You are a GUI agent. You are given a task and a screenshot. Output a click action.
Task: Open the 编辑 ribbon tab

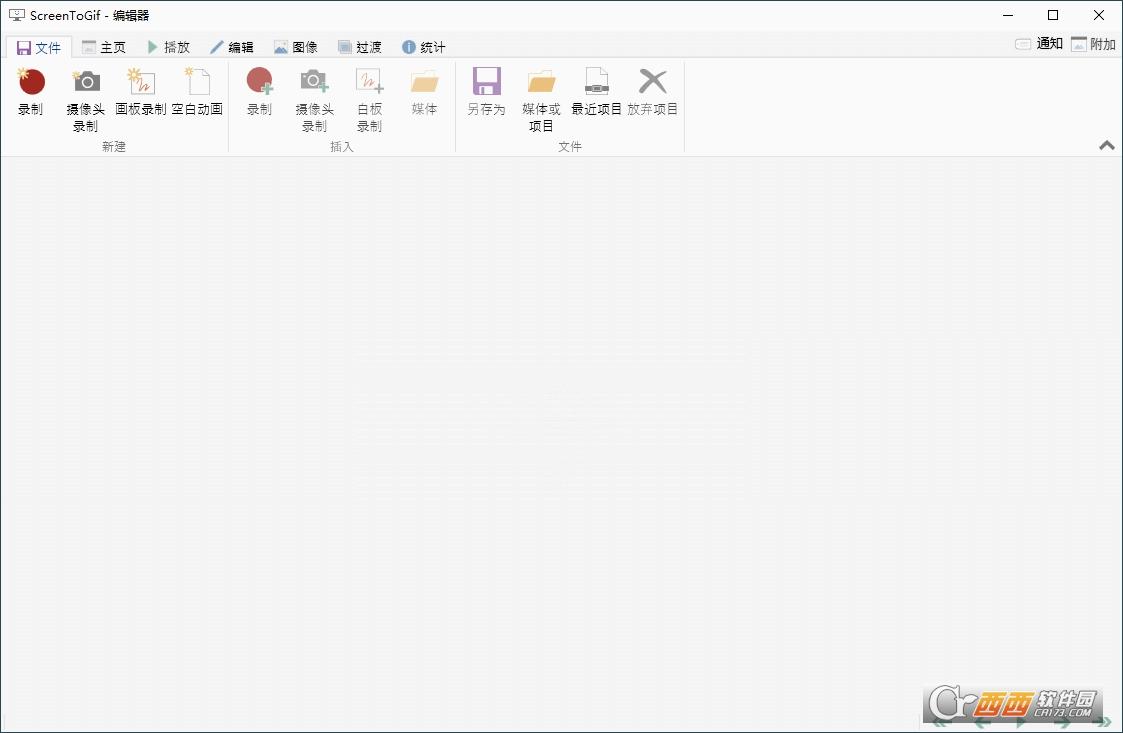232,47
